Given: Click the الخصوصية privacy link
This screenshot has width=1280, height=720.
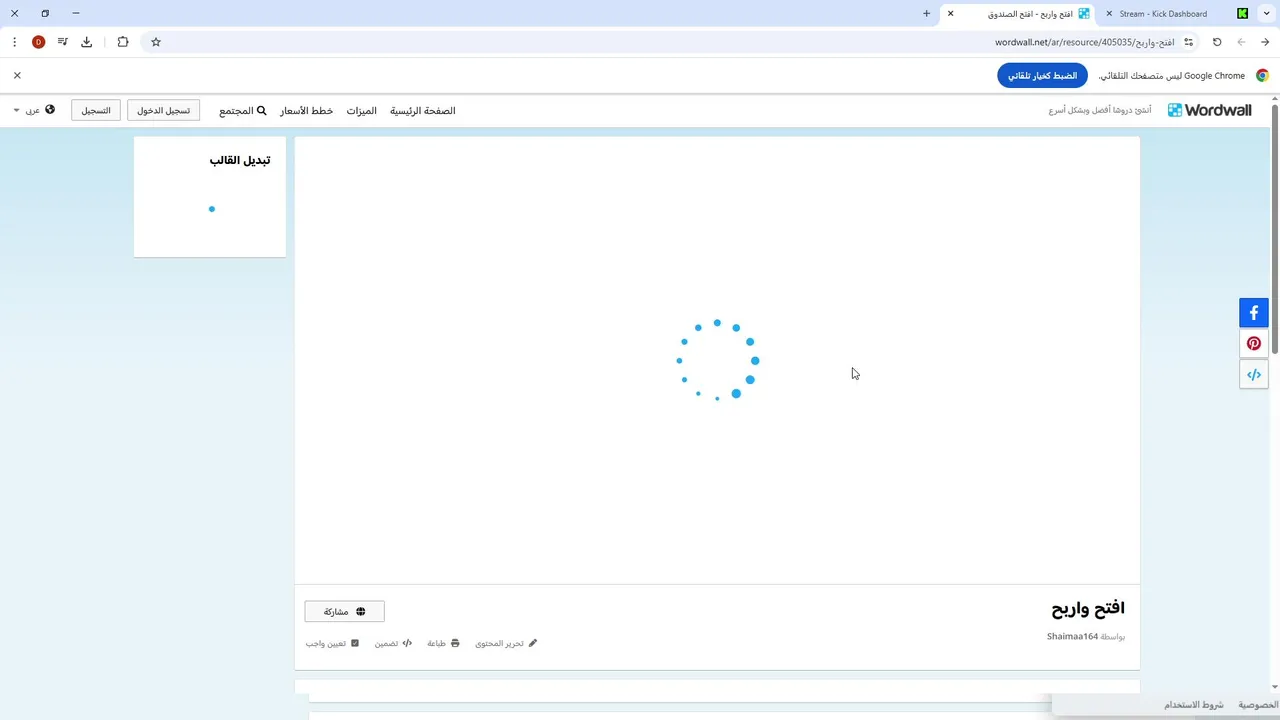Looking at the screenshot, I should click(x=1258, y=705).
